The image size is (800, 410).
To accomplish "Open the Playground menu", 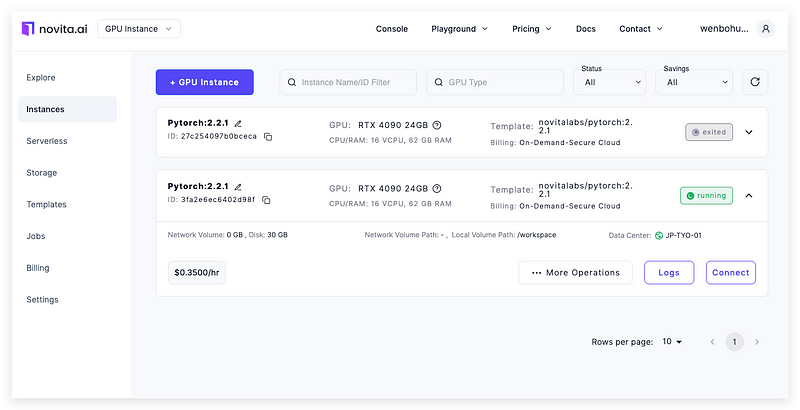I will coord(459,29).
